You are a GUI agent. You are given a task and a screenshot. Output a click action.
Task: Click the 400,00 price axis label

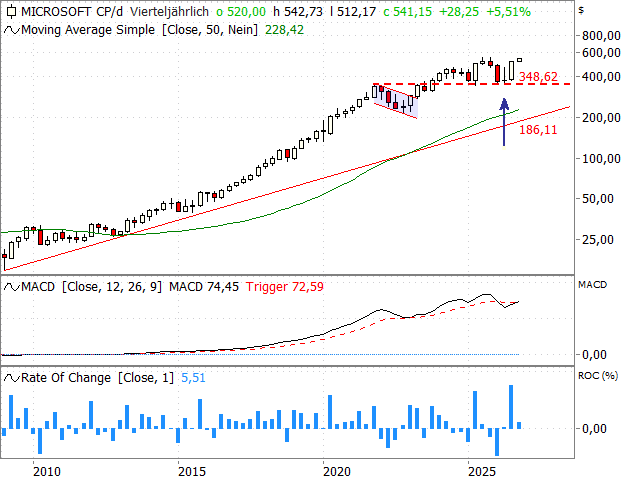[x=601, y=77]
